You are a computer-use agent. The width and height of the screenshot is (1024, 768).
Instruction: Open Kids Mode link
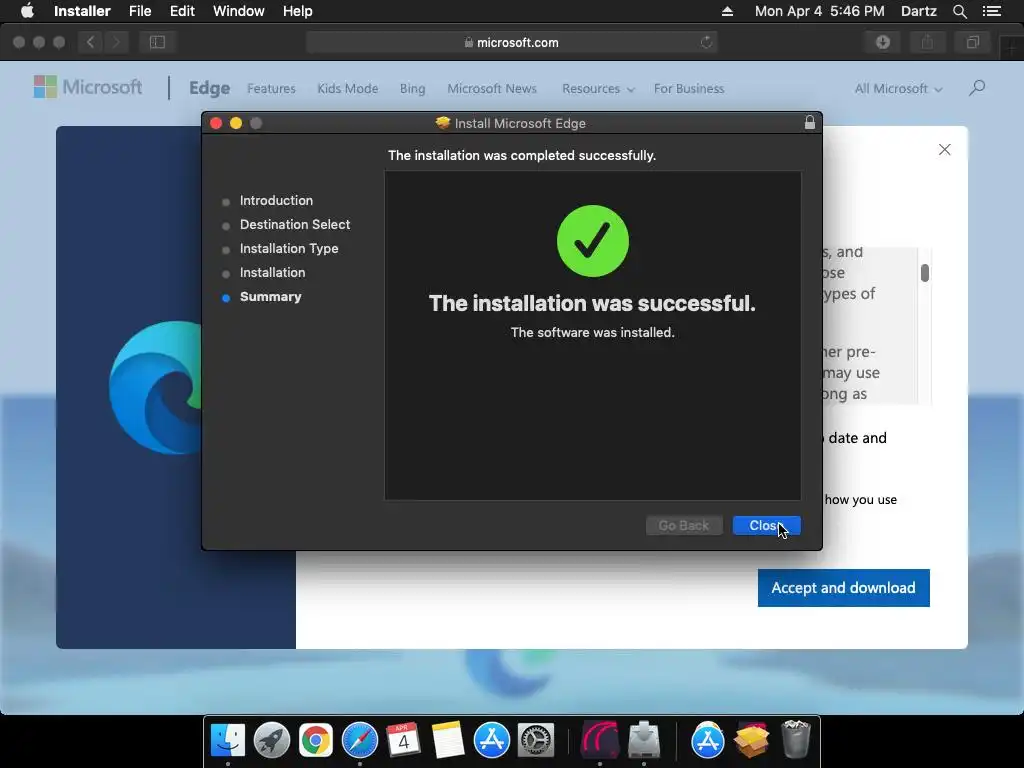(347, 89)
